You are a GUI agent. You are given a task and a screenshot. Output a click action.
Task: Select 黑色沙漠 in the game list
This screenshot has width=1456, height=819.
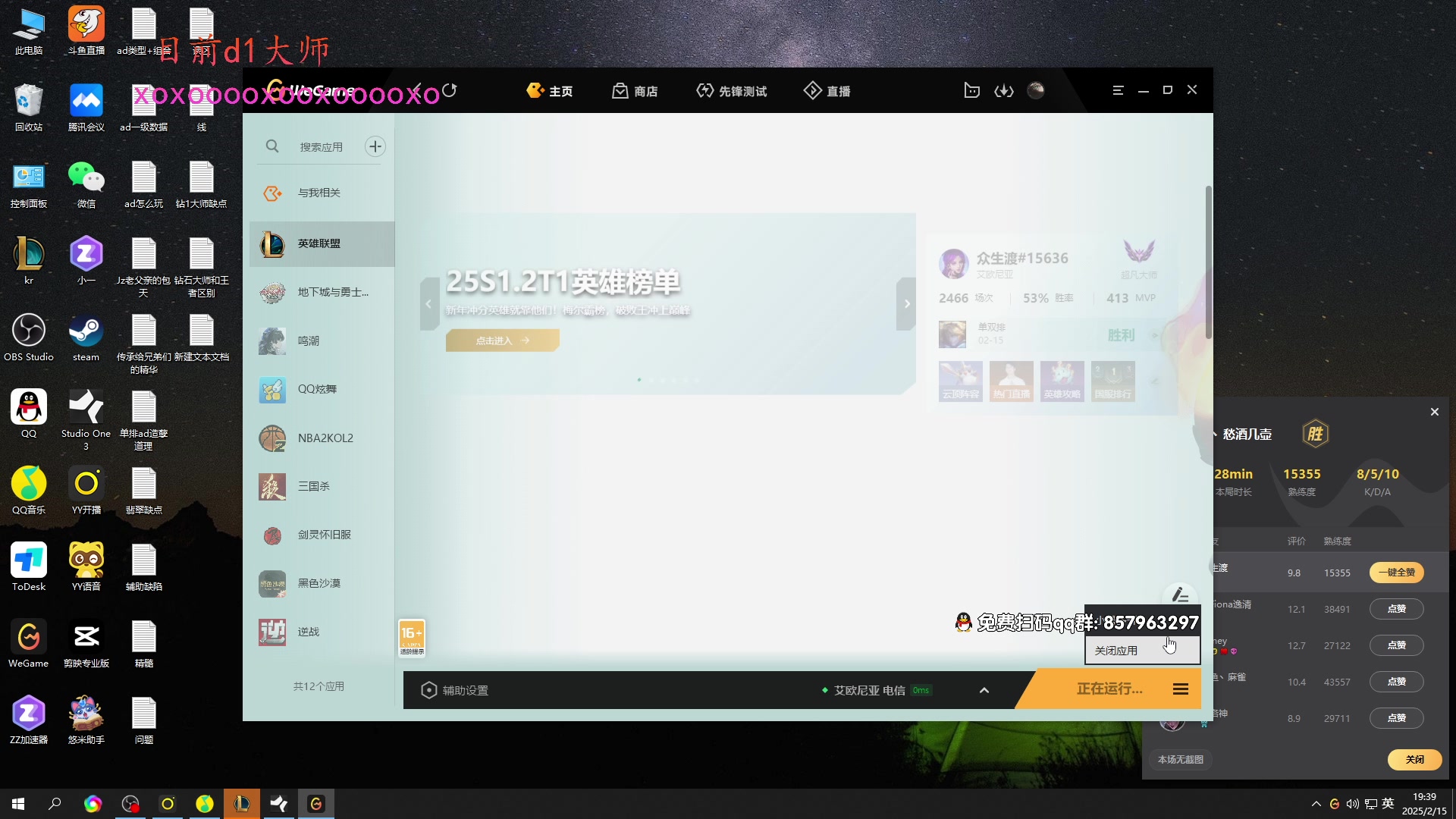[x=322, y=583]
